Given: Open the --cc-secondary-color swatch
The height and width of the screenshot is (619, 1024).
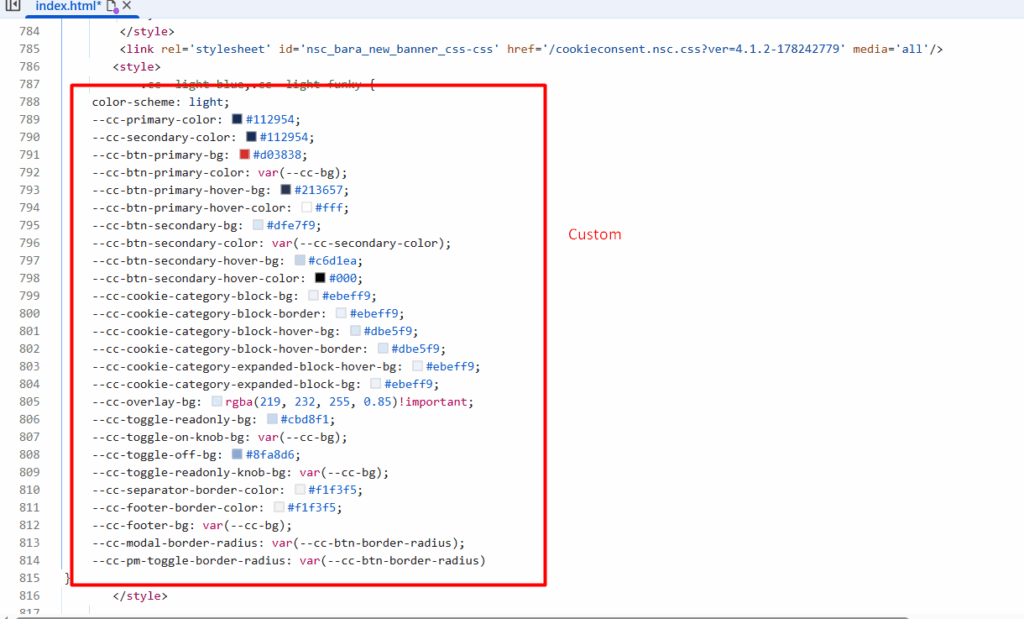Looking at the screenshot, I should 251,137.
